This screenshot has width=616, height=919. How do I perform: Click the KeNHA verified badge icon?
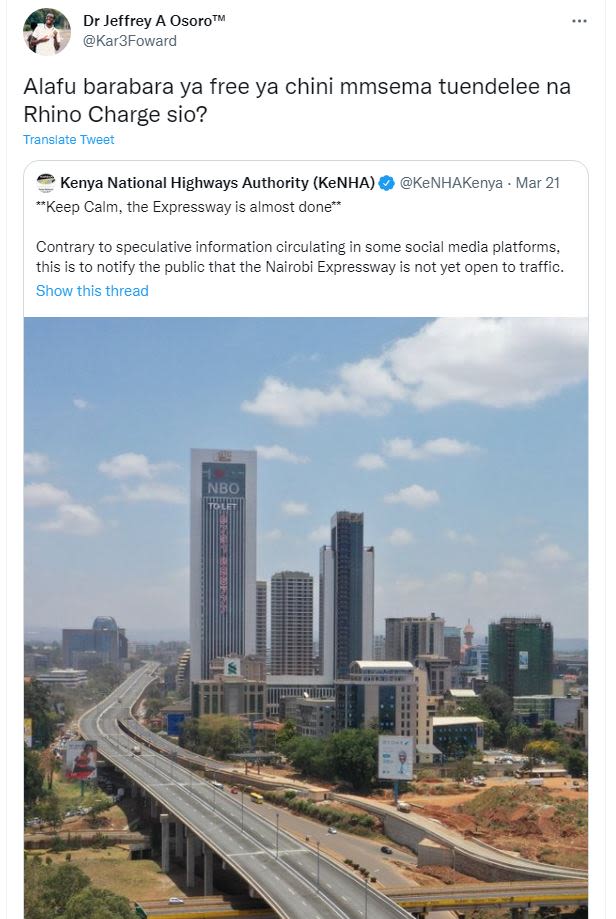coord(386,183)
